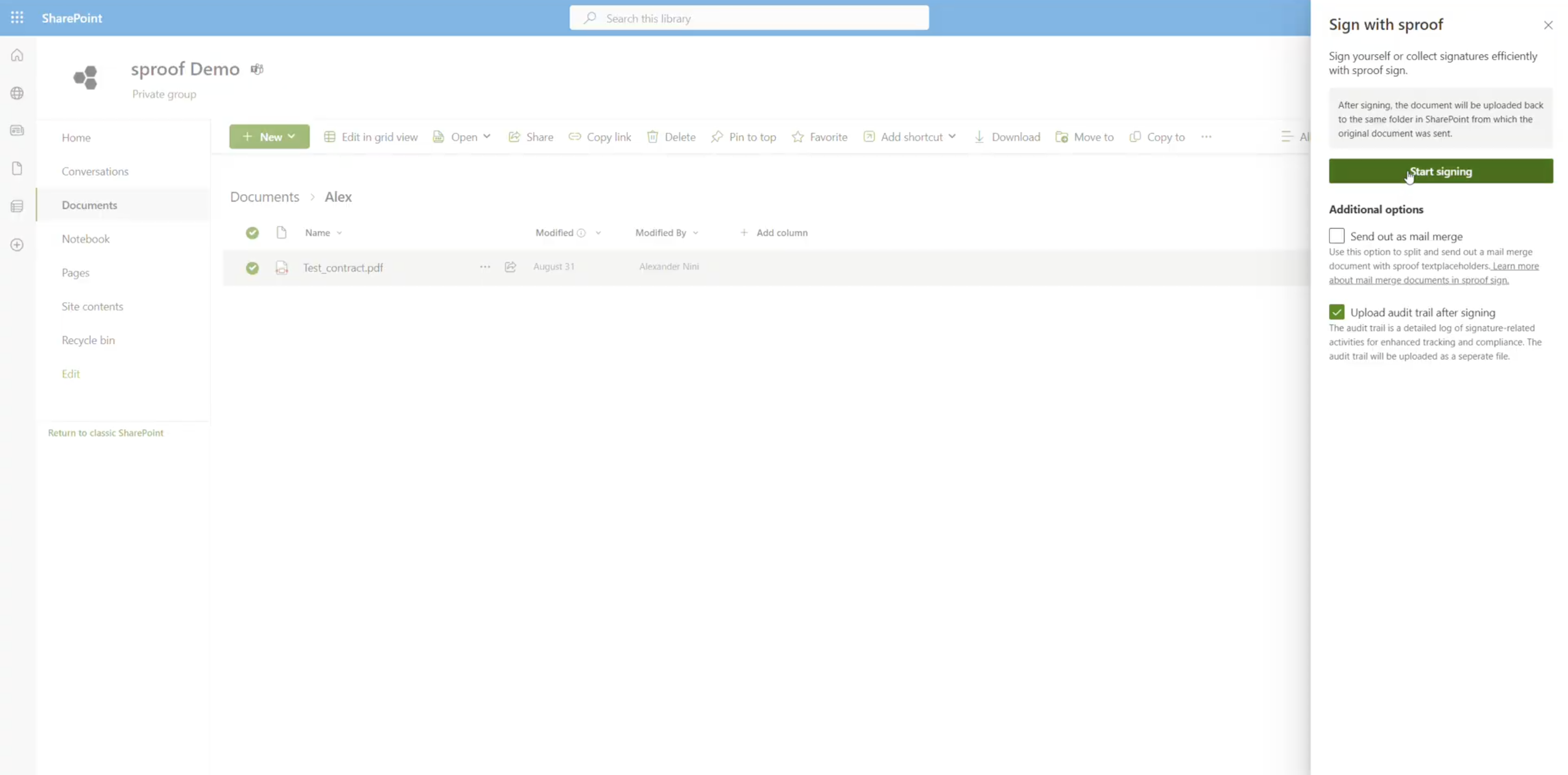Open the toolbar overflow ellipsis menu
1568x775 pixels.
coord(1206,137)
